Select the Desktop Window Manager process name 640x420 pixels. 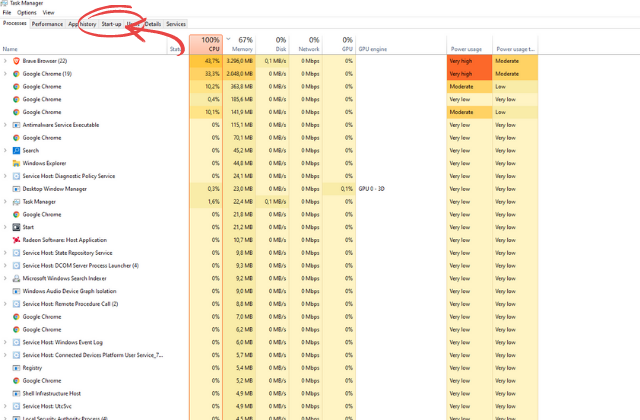point(55,189)
